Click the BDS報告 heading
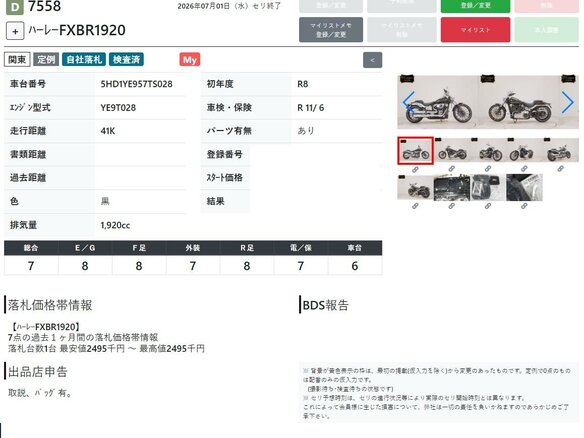 (326, 305)
